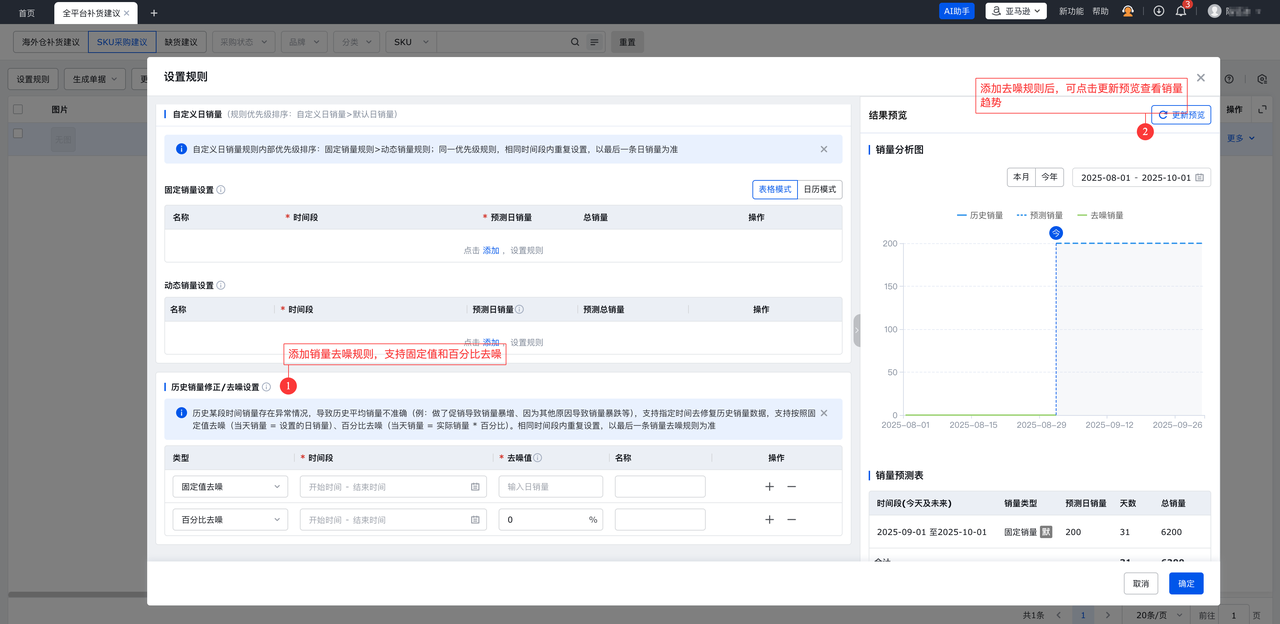Click the download icon in the top bar
This screenshot has width=1280, height=624.
tap(1158, 11)
